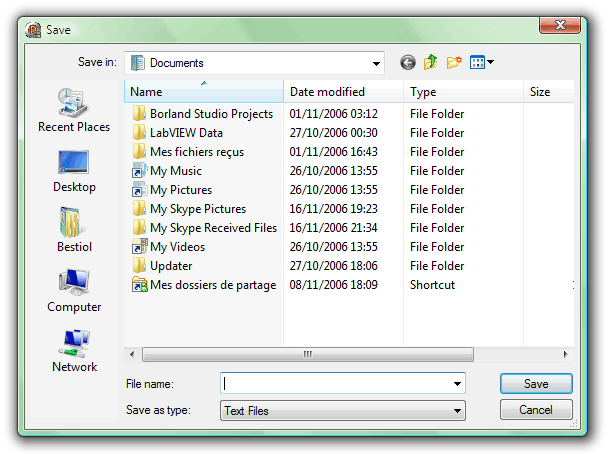Create a new folder using toolbar icon

[454, 63]
